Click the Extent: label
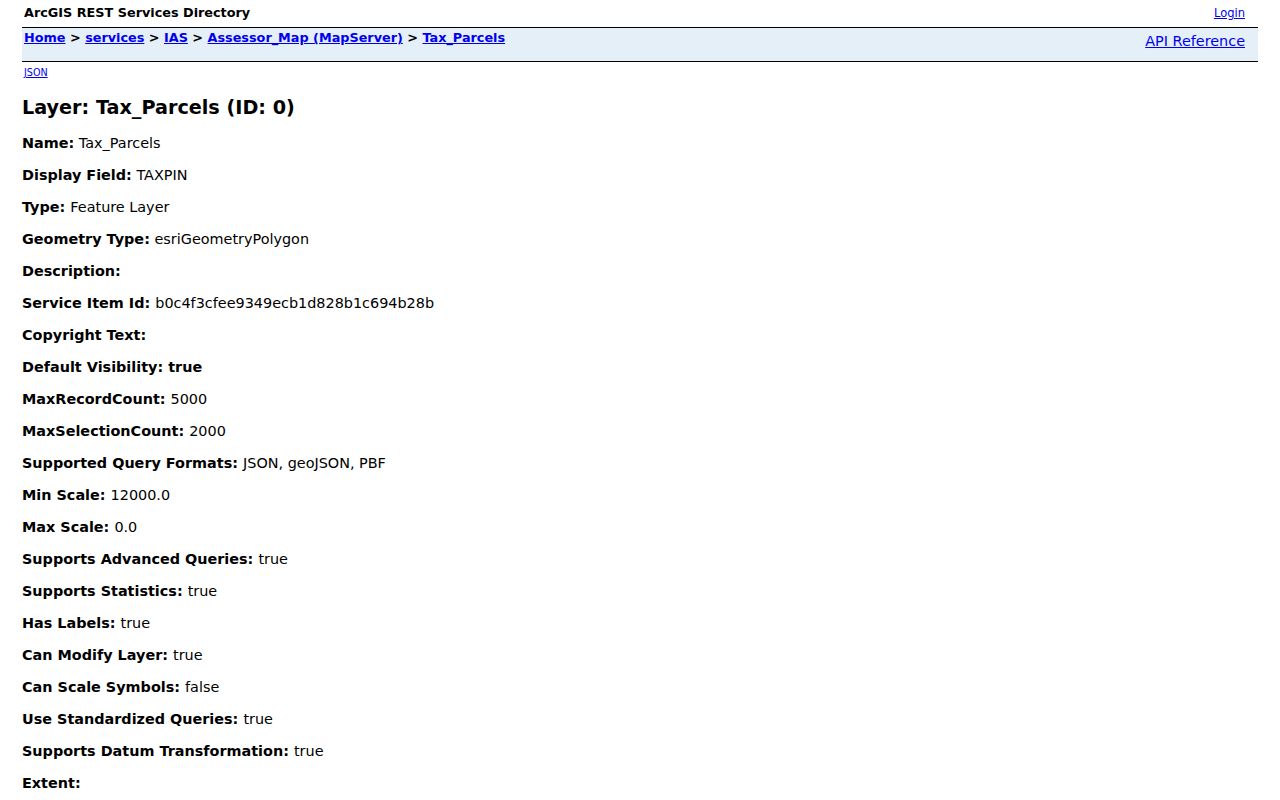 (x=51, y=783)
